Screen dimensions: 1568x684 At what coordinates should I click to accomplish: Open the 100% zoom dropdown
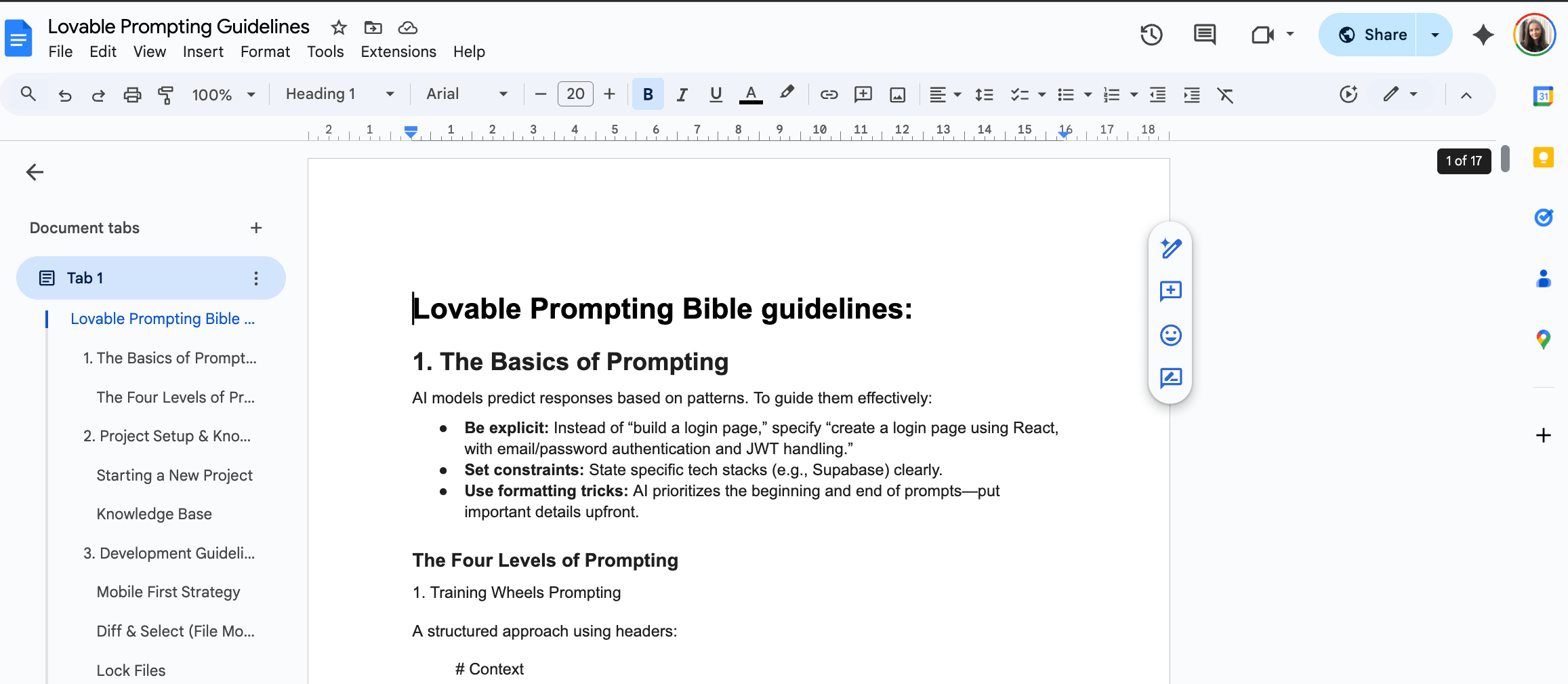223,94
